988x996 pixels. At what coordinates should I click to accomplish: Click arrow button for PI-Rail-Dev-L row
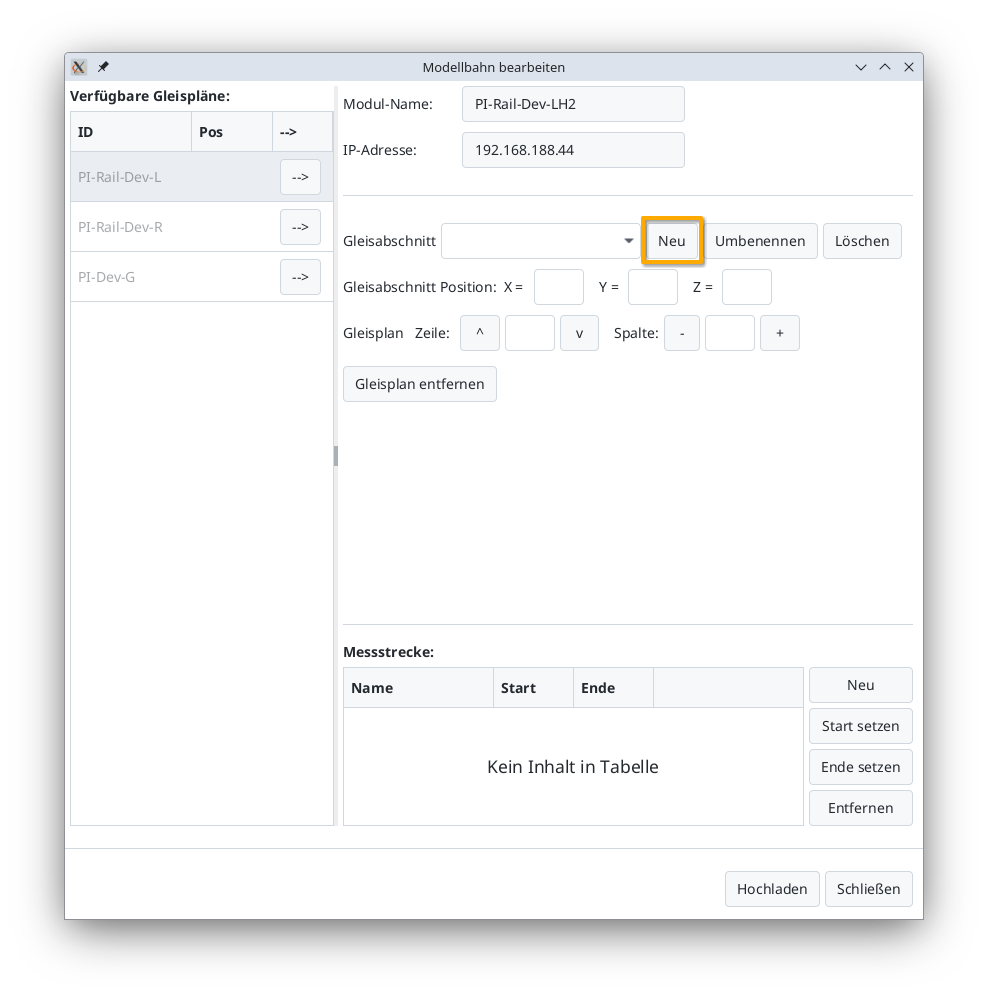click(300, 177)
